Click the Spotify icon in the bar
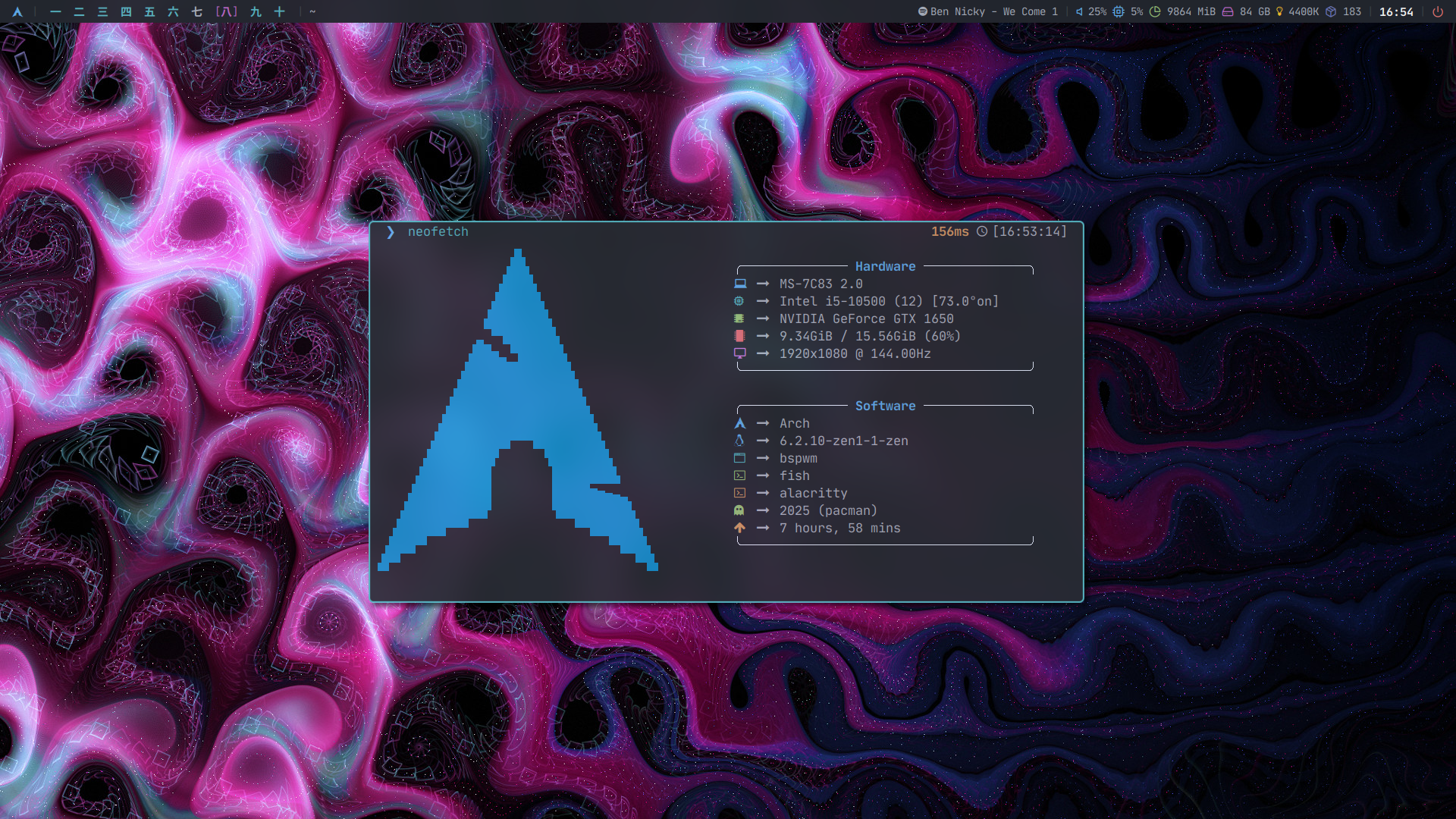The height and width of the screenshot is (819, 1456). coord(922,11)
